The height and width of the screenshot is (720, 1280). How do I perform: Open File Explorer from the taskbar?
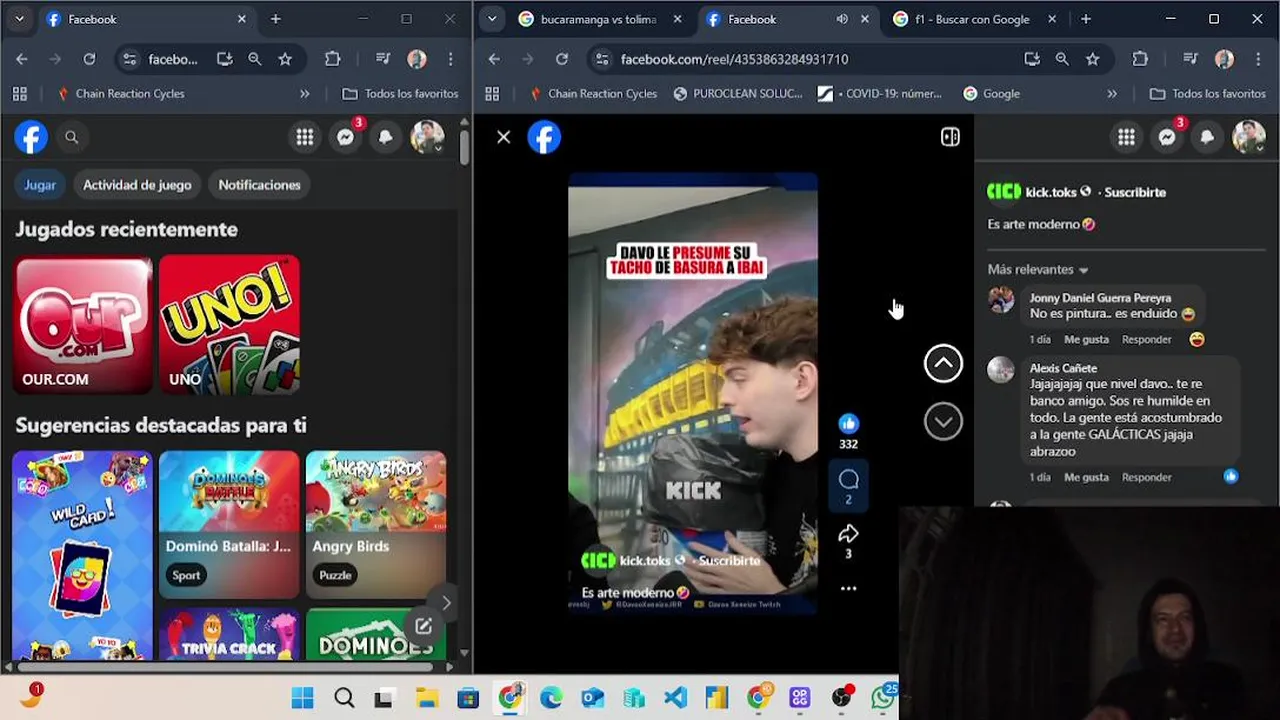click(427, 698)
